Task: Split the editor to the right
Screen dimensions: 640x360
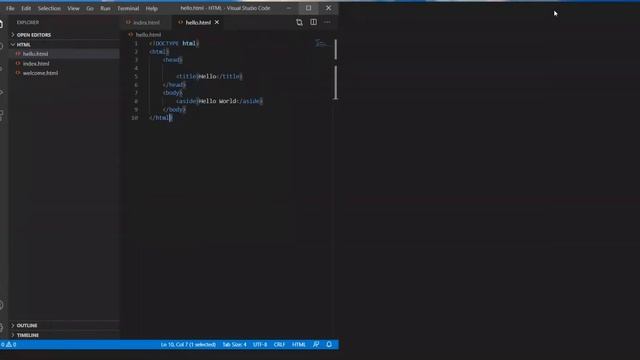Action: [x=313, y=22]
